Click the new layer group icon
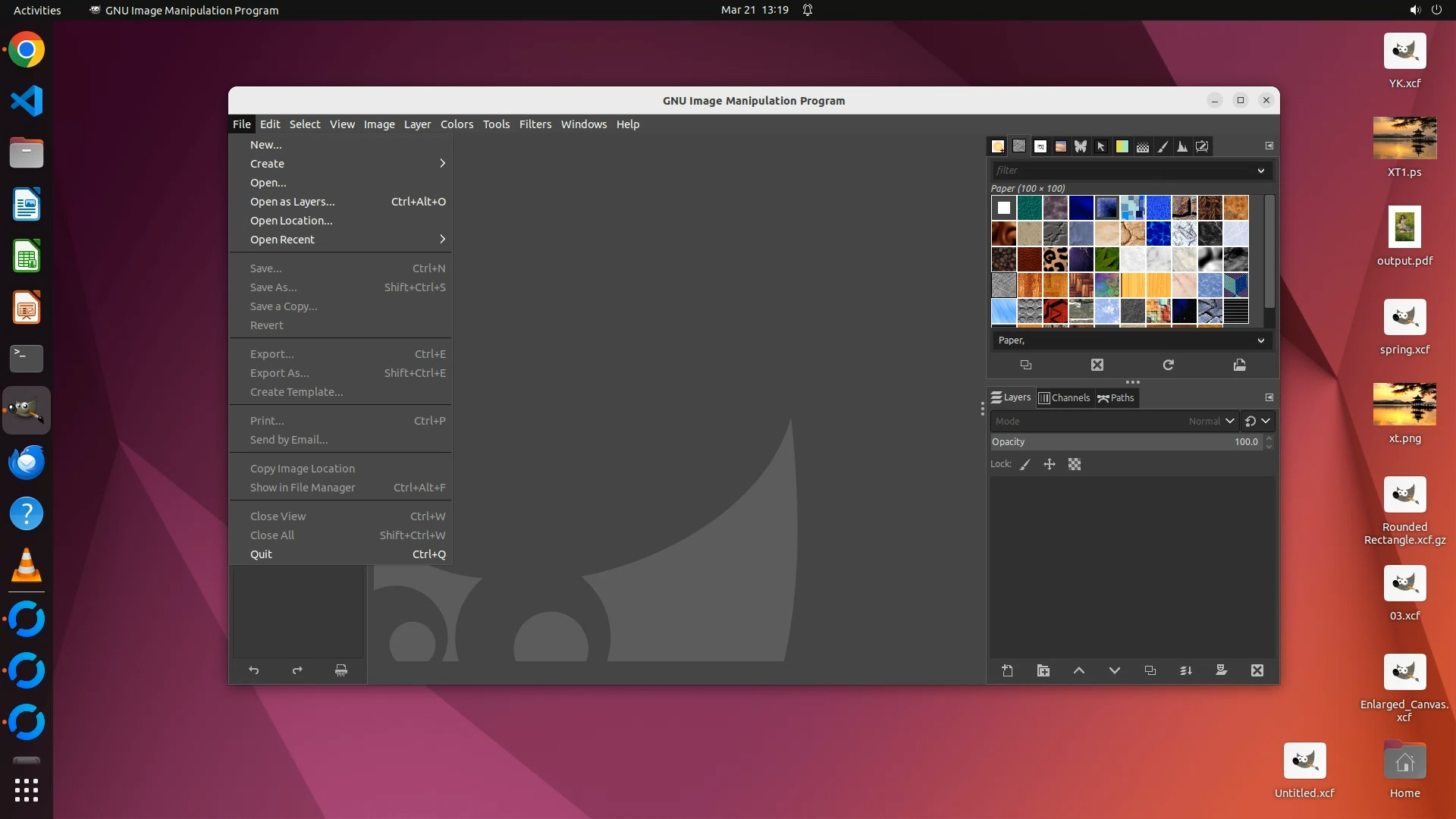 (1043, 670)
